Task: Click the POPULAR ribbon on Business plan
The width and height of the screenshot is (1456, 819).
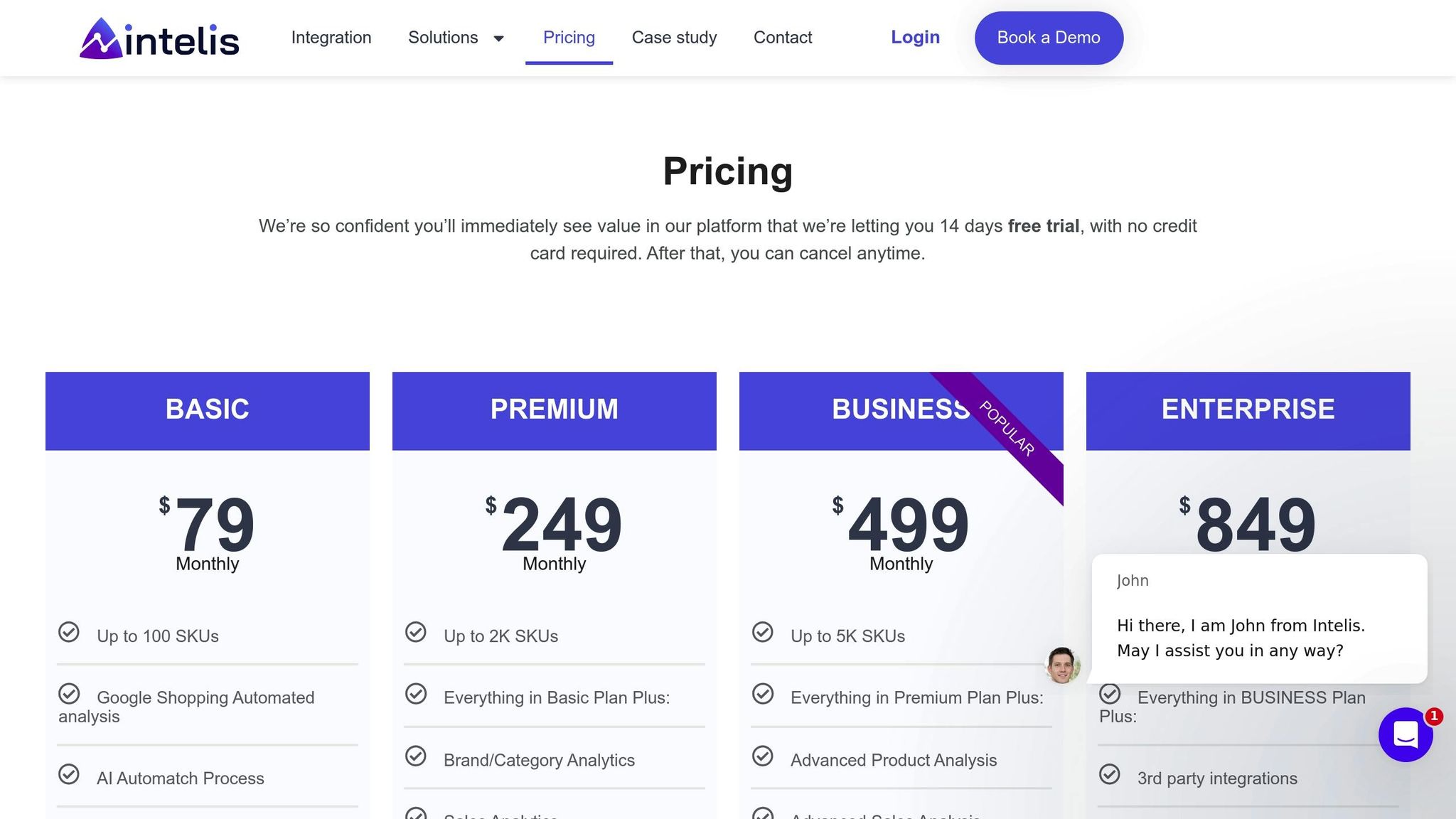Action: [1007, 429]
